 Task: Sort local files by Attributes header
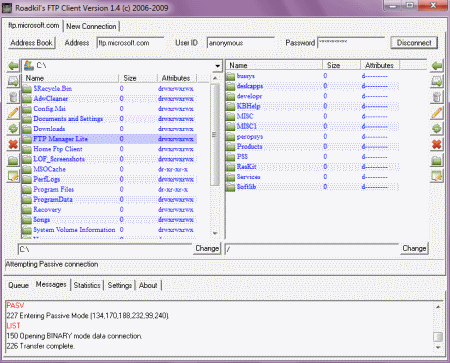click(x=177, y=78)
